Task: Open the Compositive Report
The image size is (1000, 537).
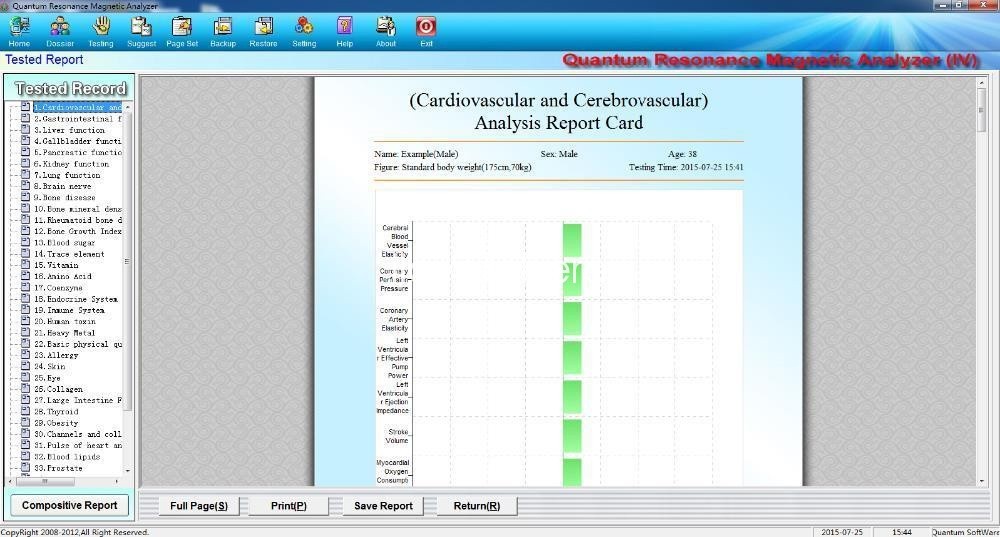Action: pyautogui.click(x=70, y=505)
